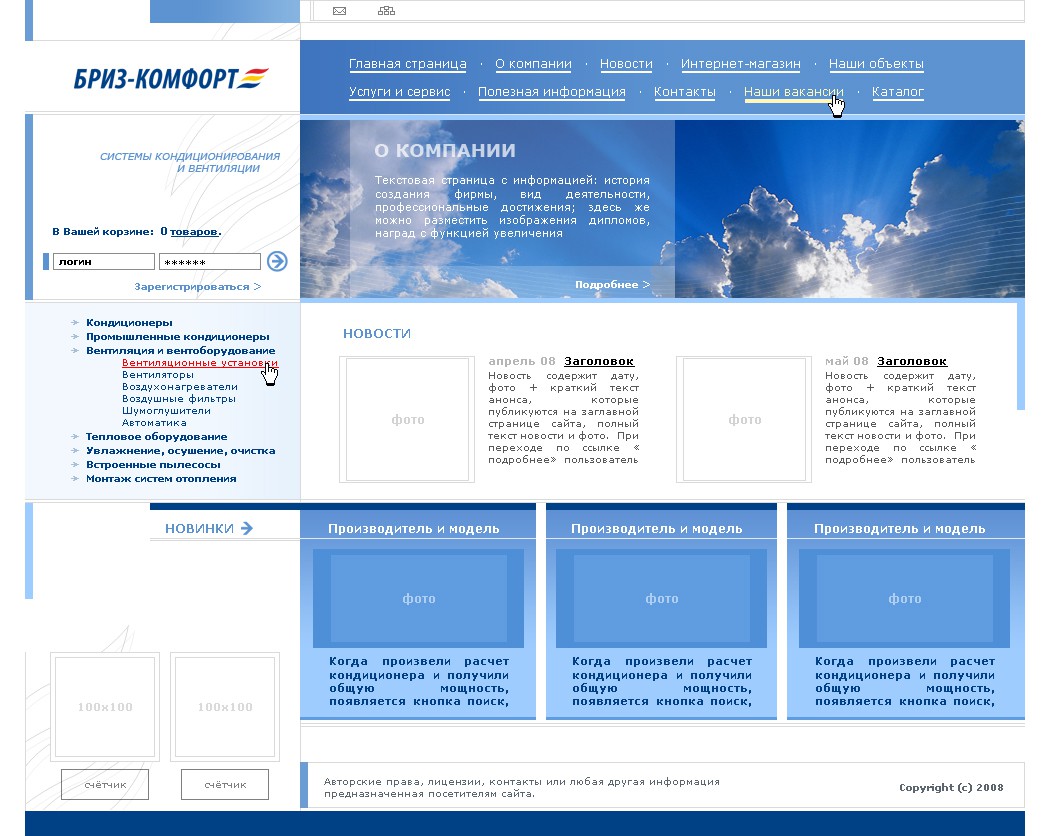This screenshot has width=1050, height=836.
Task: Click the Бриз-Комфорт logo
Action: click(171, 79)
